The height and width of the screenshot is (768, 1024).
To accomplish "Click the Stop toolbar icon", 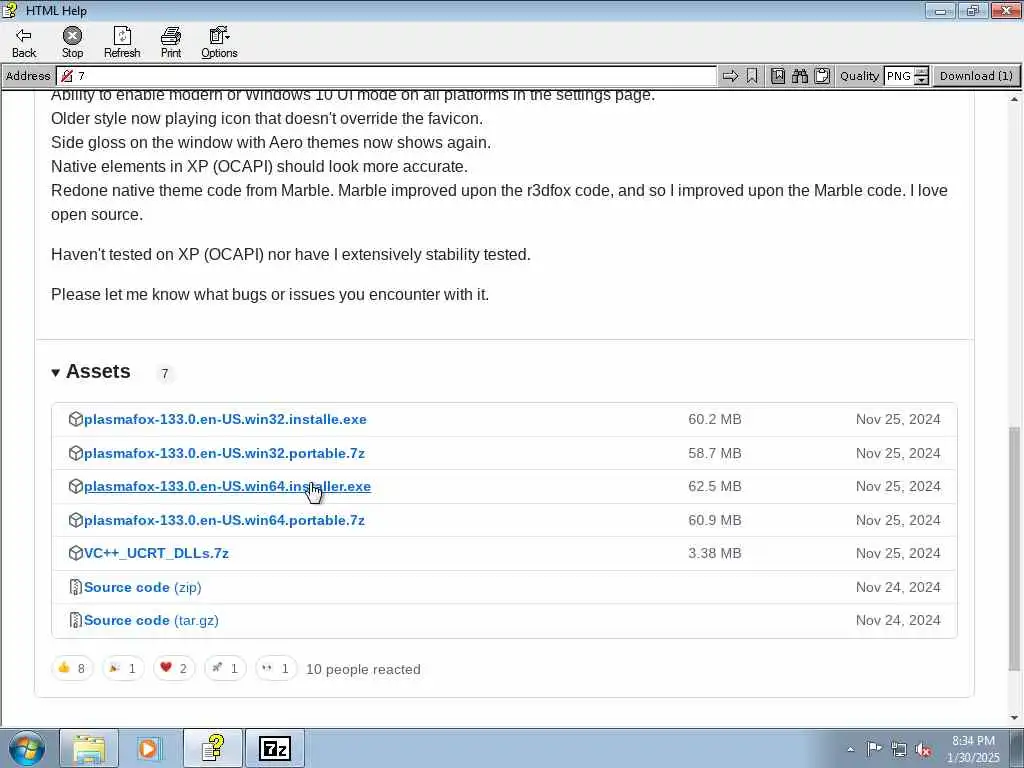I will (72, 43).
